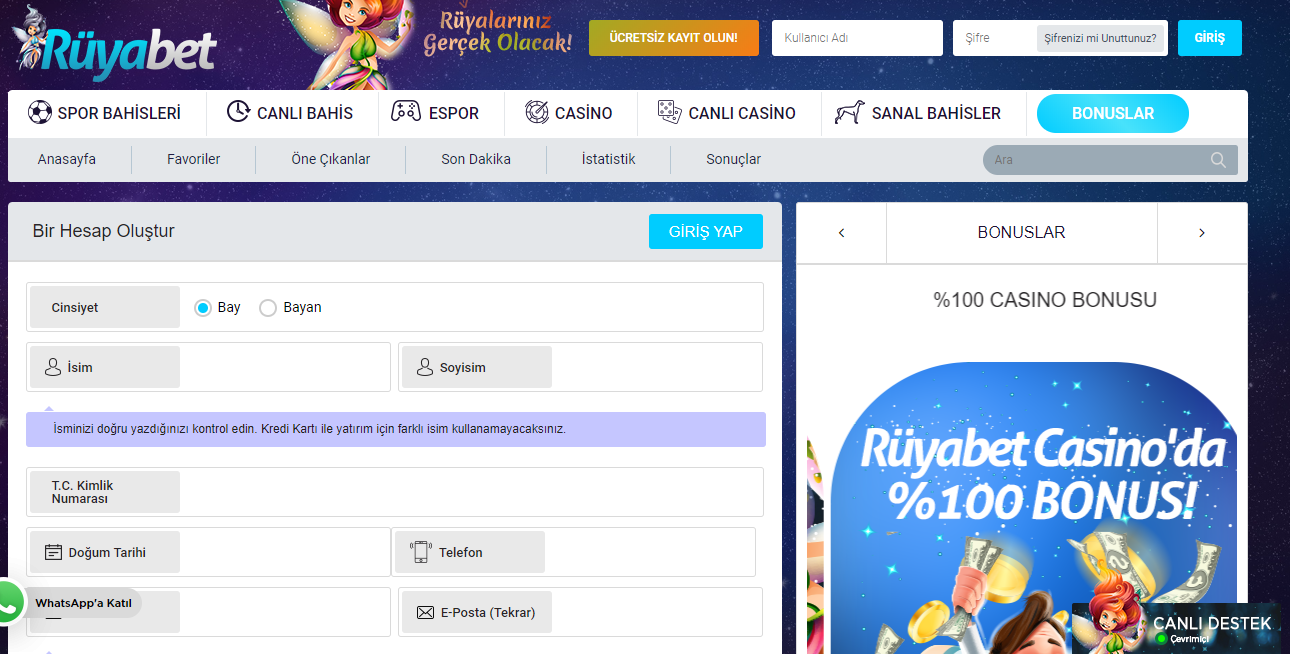Focus the Doğum Tarihi field

208,552
